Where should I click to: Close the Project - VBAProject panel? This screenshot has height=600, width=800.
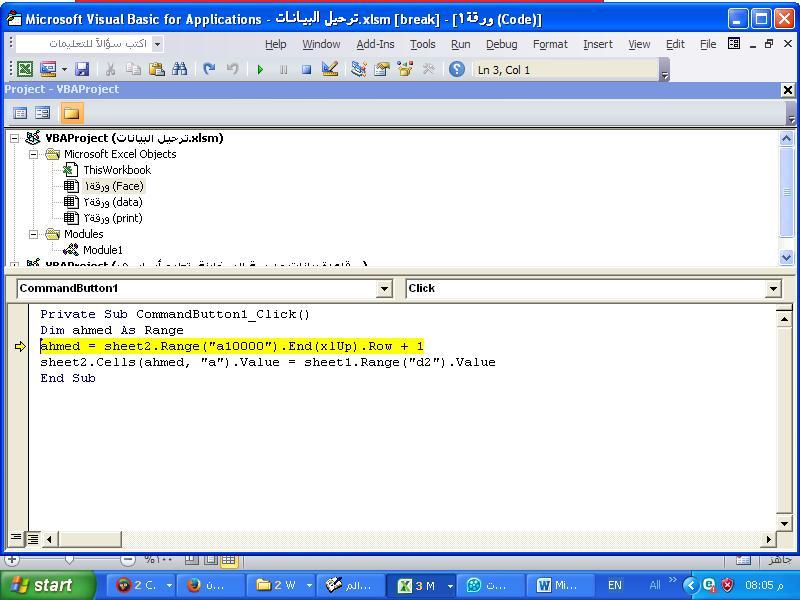[x=788, y=90]
